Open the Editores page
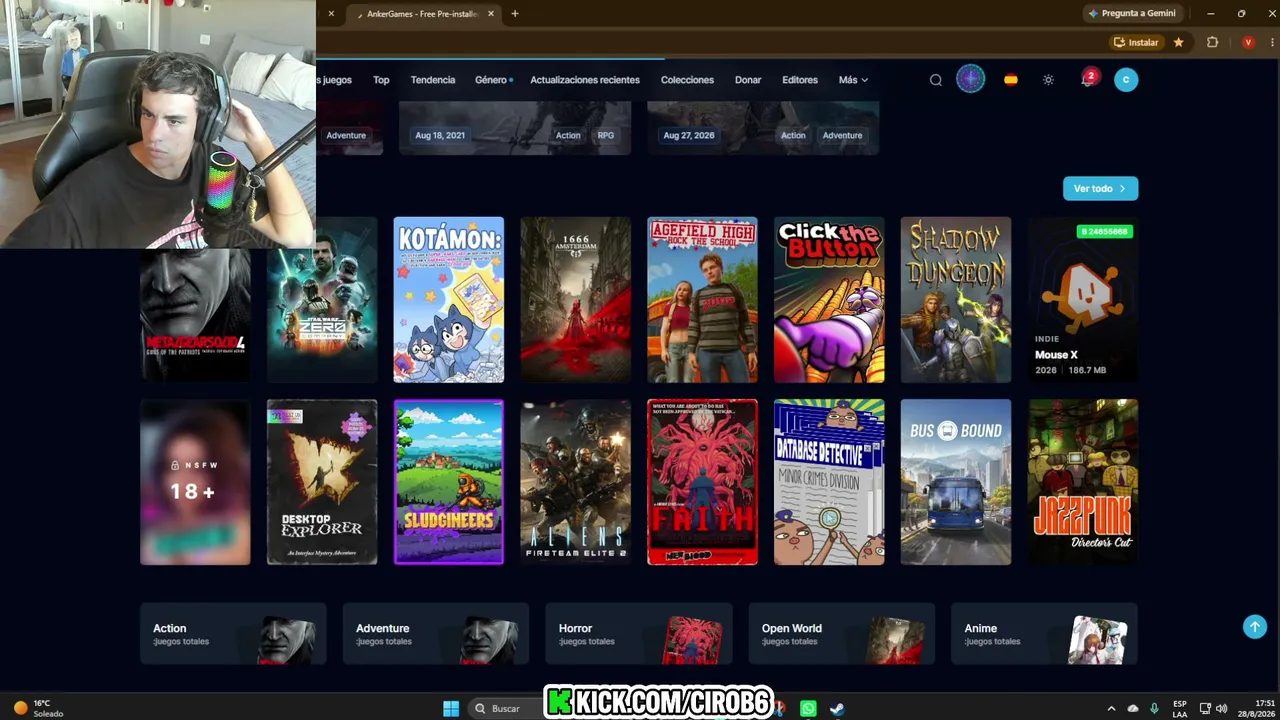Viewport: 1280px width, 720px height. click(x=800, y=80)
